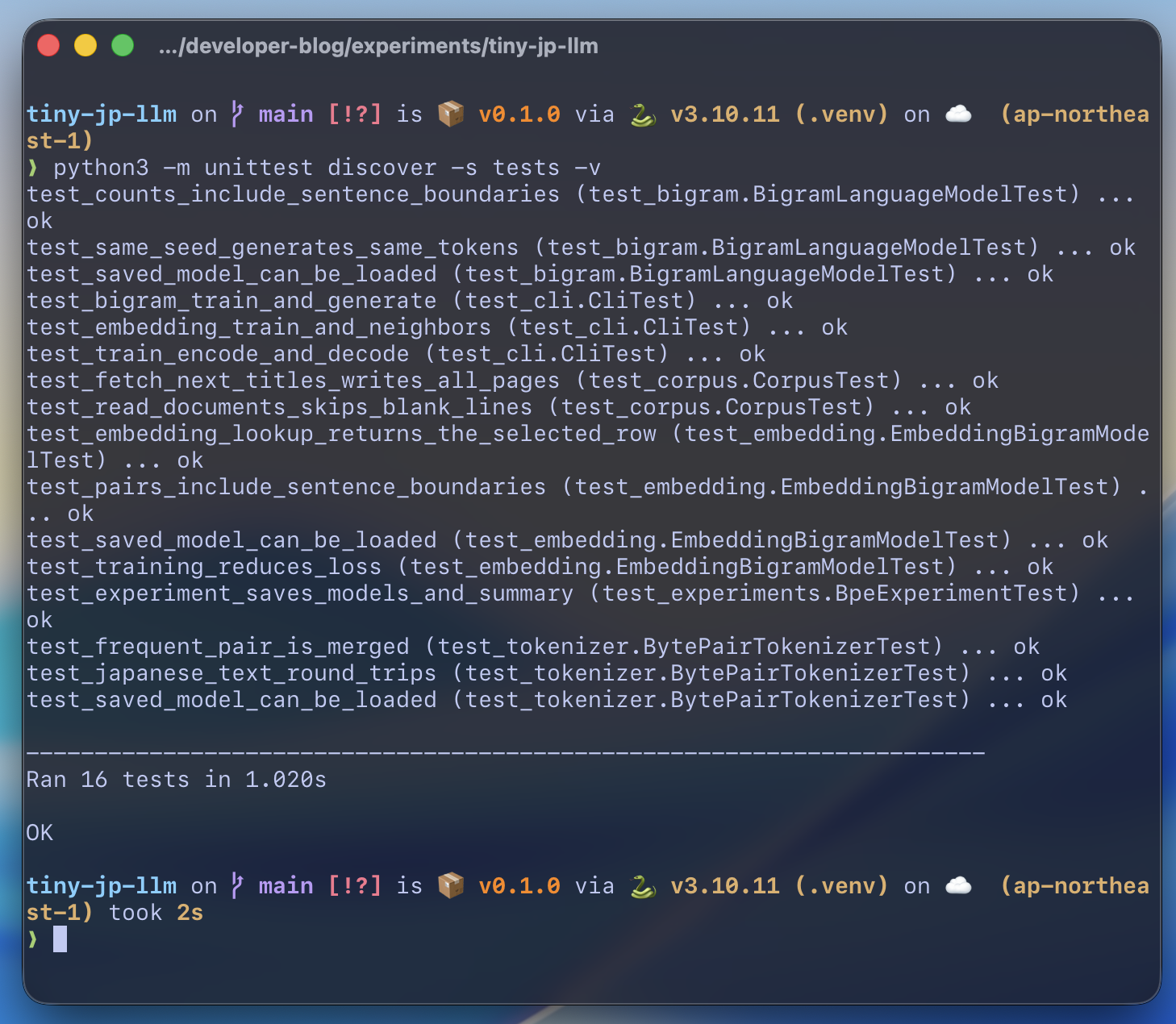Screen dimensions: 1176x1024
Task: Click the blinking cursor block at prompt
Action: (x=60, y=939)
